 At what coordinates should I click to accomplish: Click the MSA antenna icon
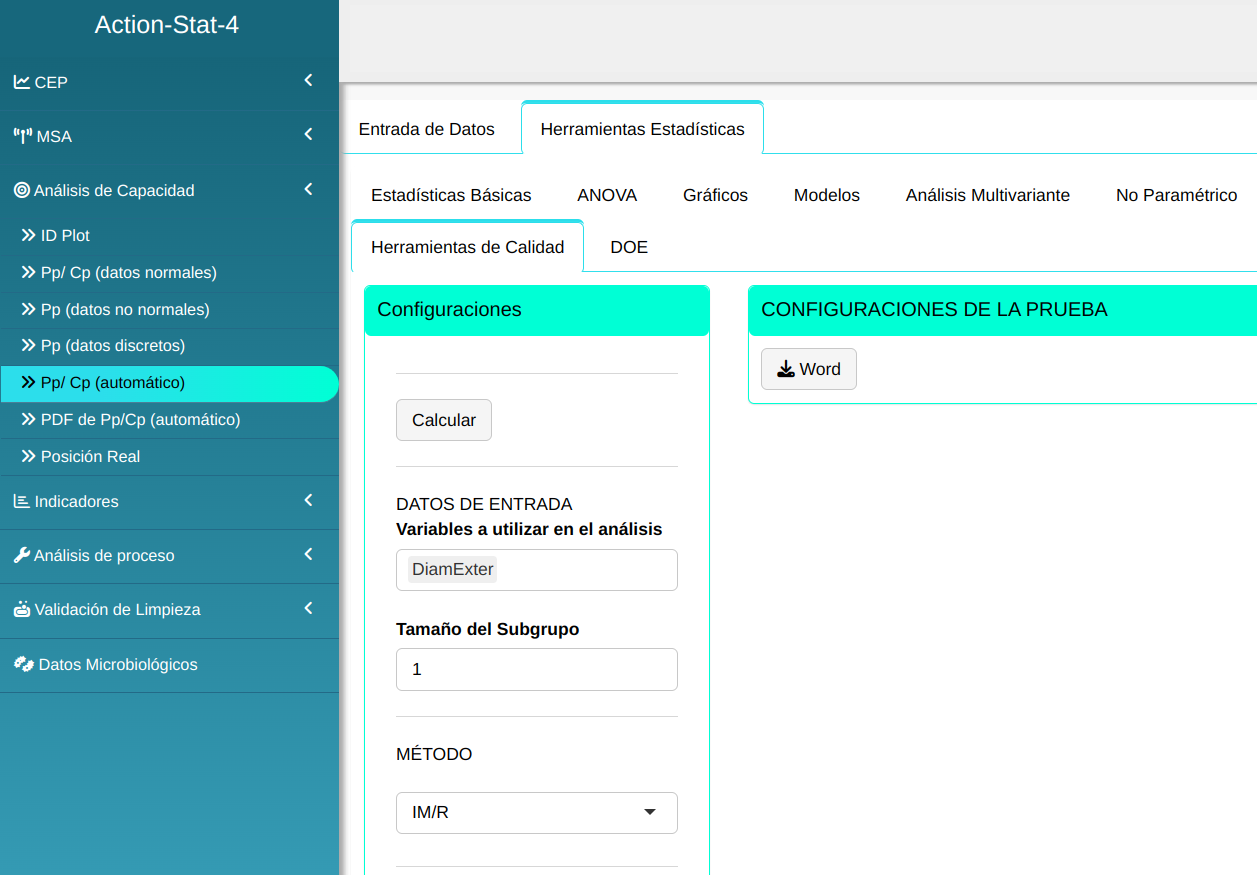pos(22,136)
